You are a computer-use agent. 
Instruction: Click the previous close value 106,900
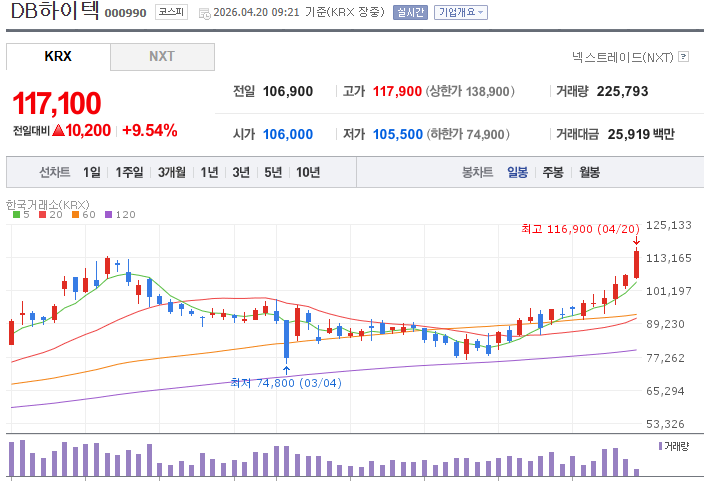(288, 92)
